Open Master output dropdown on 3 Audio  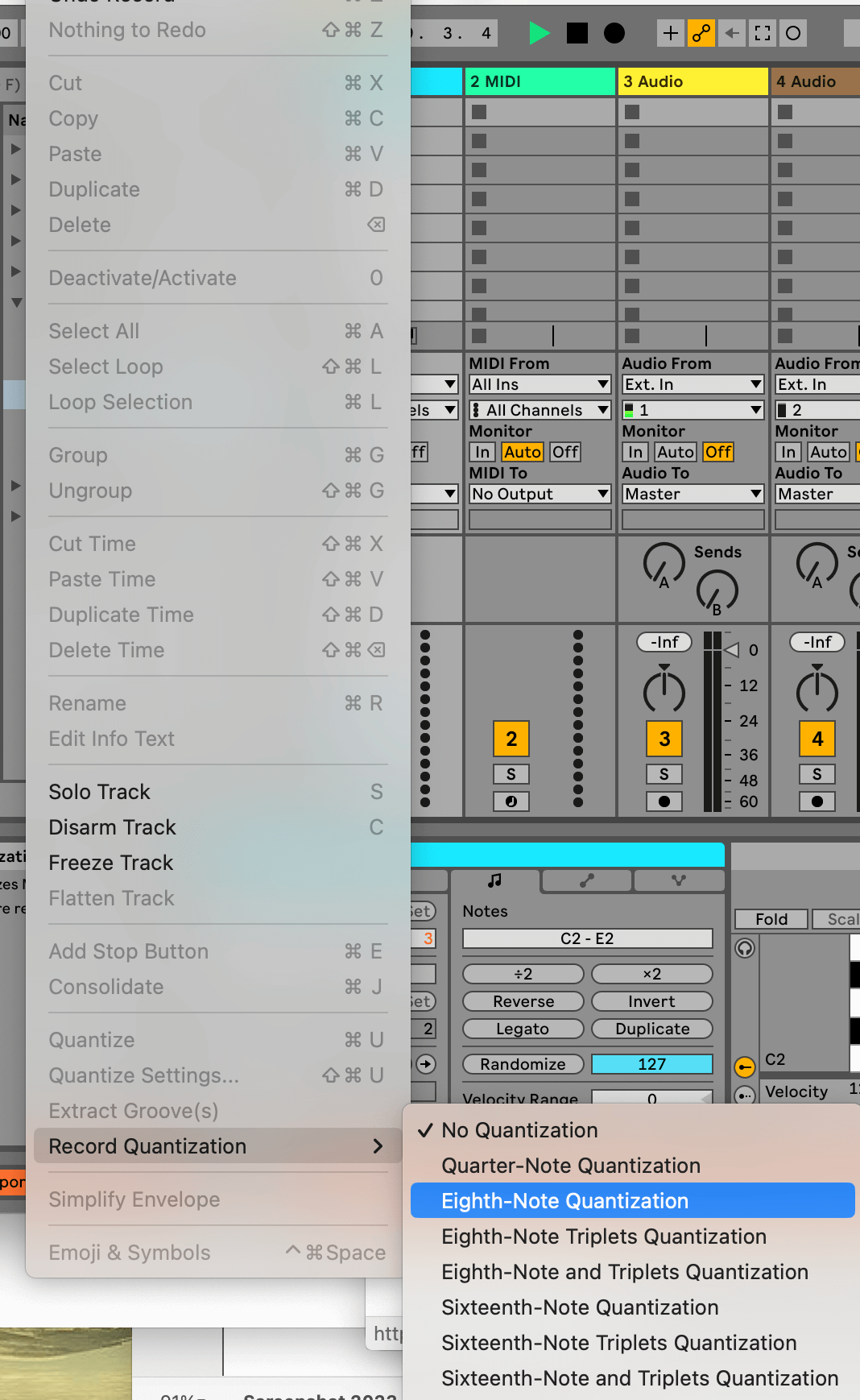click(693, 494)
